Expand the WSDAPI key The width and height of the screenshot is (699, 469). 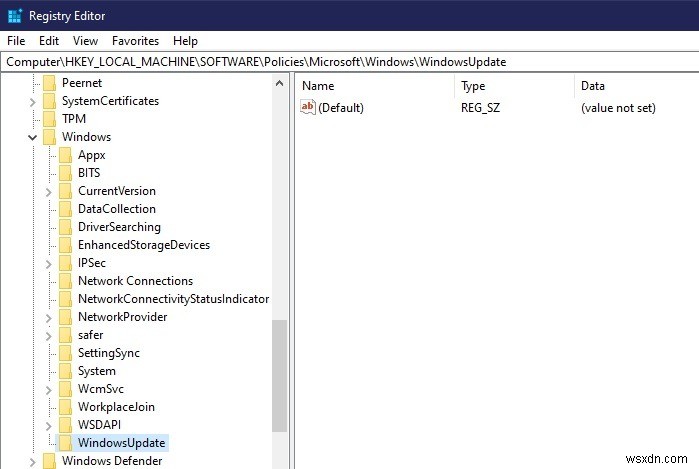(49, 426)
